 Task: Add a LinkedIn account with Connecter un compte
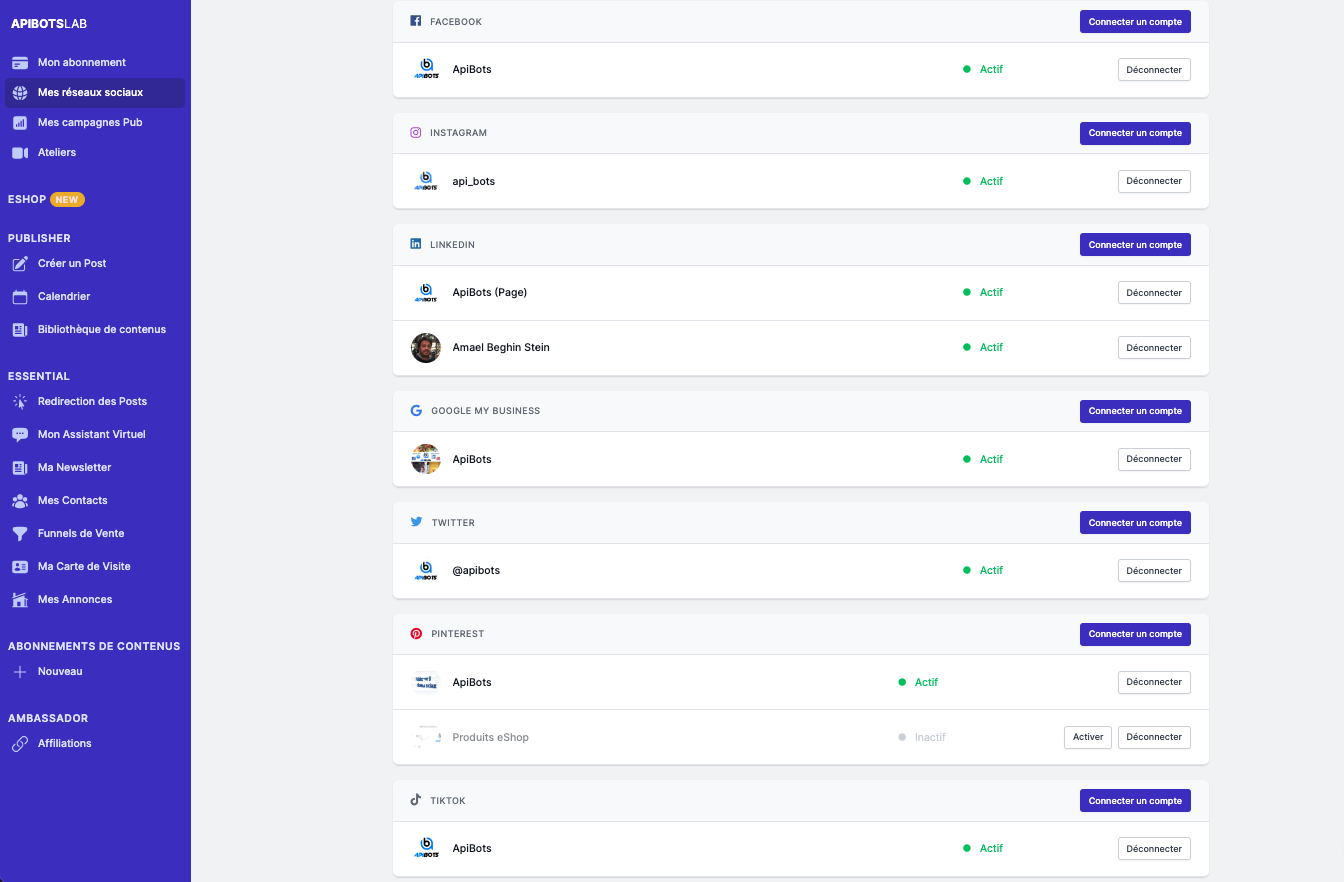click(1135, 245)
